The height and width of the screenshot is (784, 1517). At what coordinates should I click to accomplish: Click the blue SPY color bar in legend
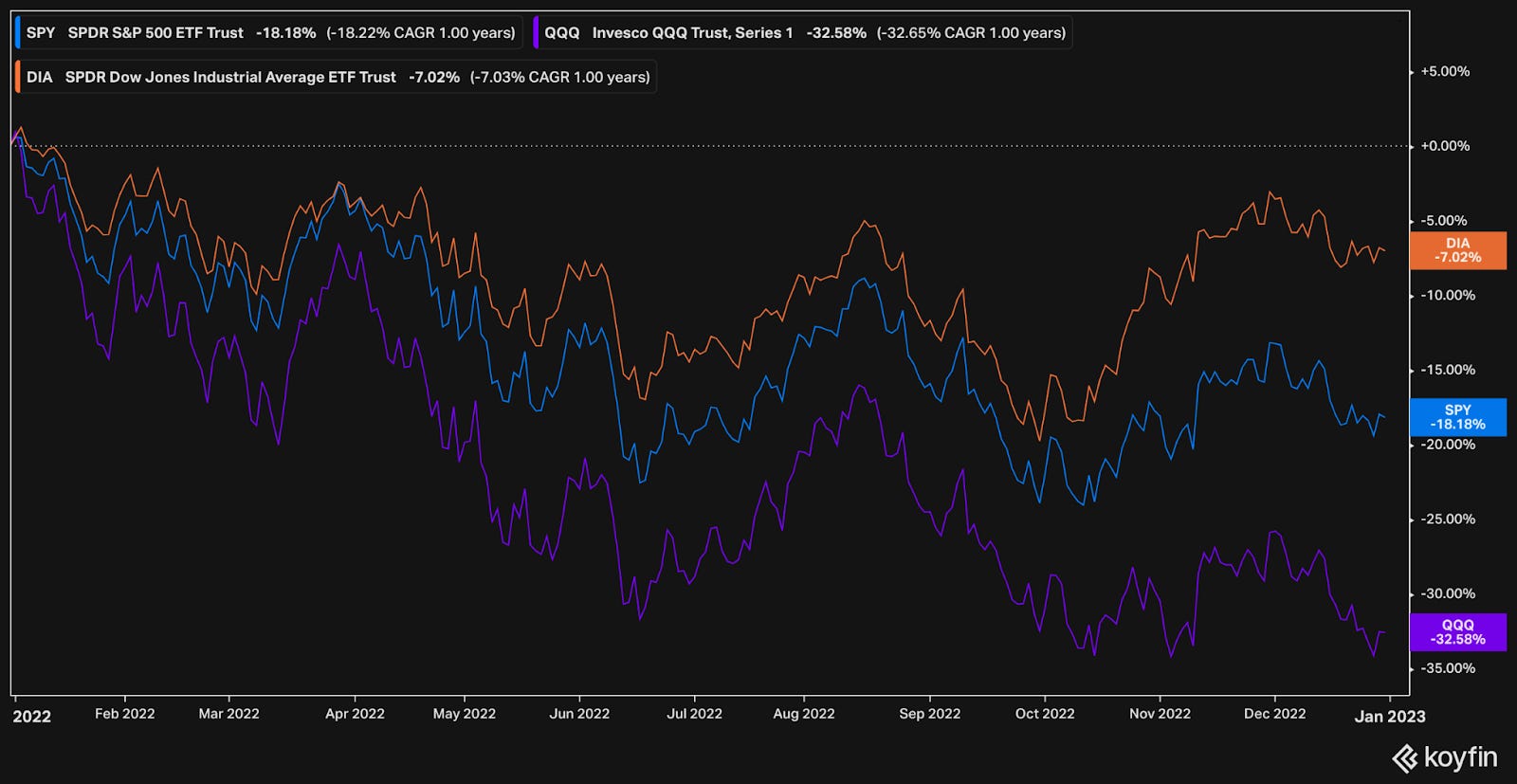point(19,32)
